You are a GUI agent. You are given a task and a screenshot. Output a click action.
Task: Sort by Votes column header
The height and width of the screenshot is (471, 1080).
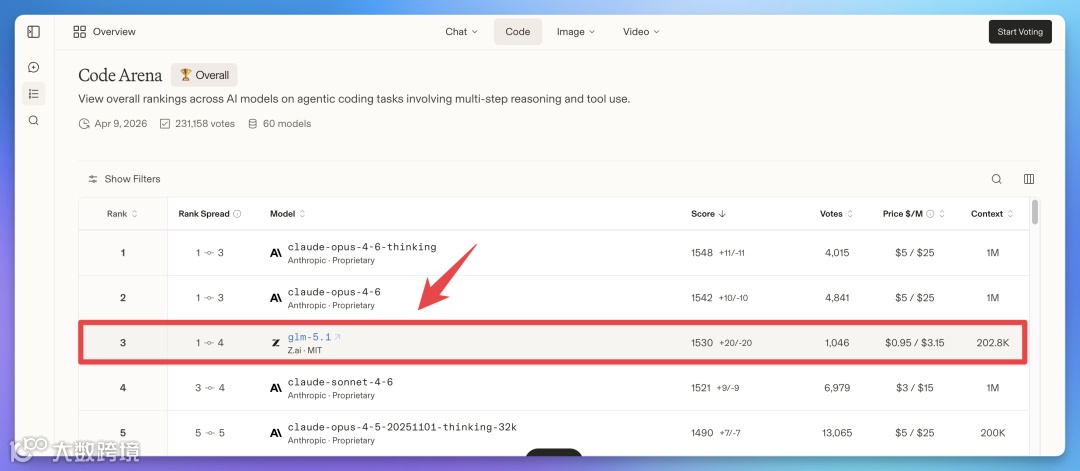point(837,214)
